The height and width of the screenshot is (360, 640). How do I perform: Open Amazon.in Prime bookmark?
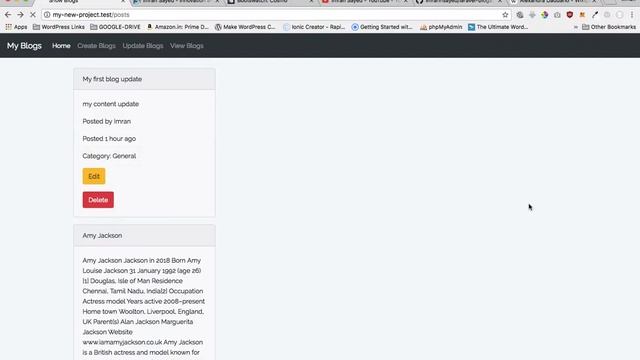[x=177, y=27]
